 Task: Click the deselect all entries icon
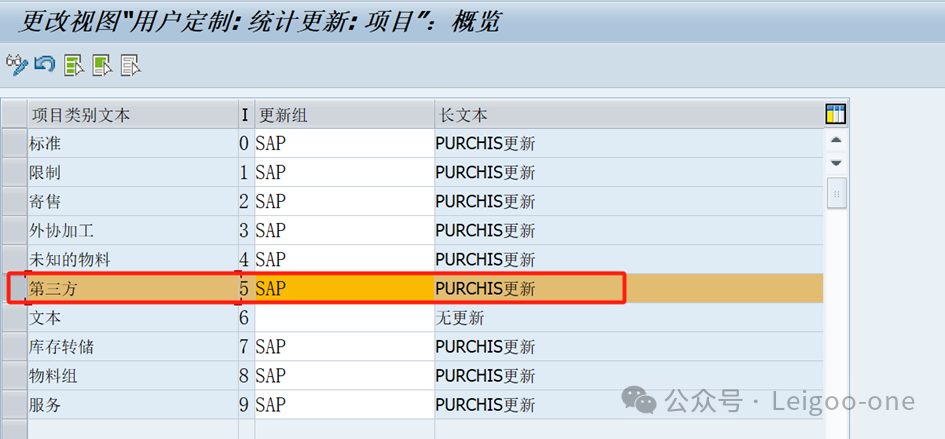[130, 66]
